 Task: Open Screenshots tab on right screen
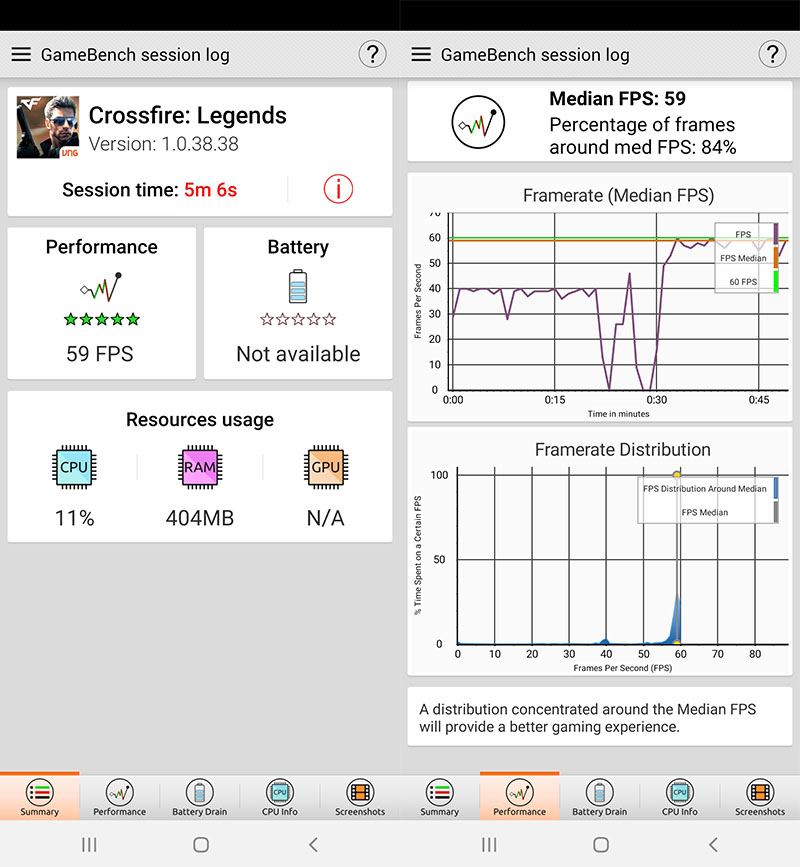click(x=760, y=796)
